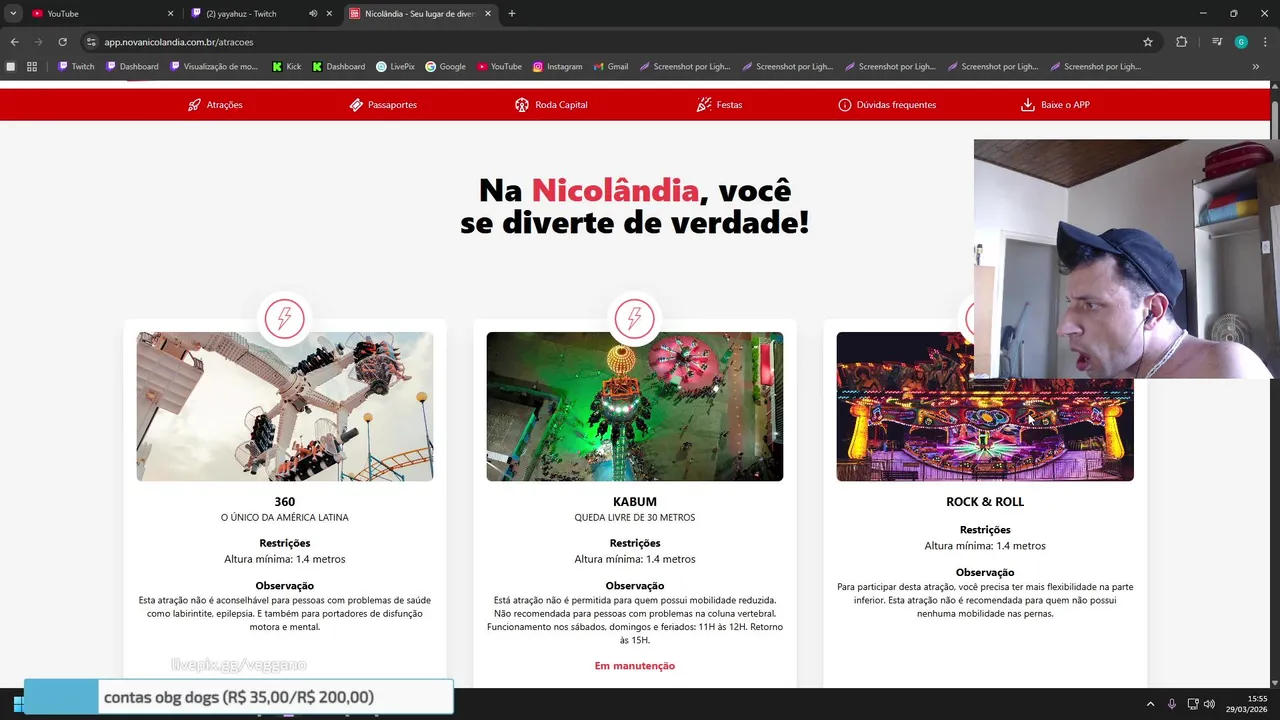Close the YouTube tab
The height and width of the screenshot is (720, 1280).
tap(170, 14)
